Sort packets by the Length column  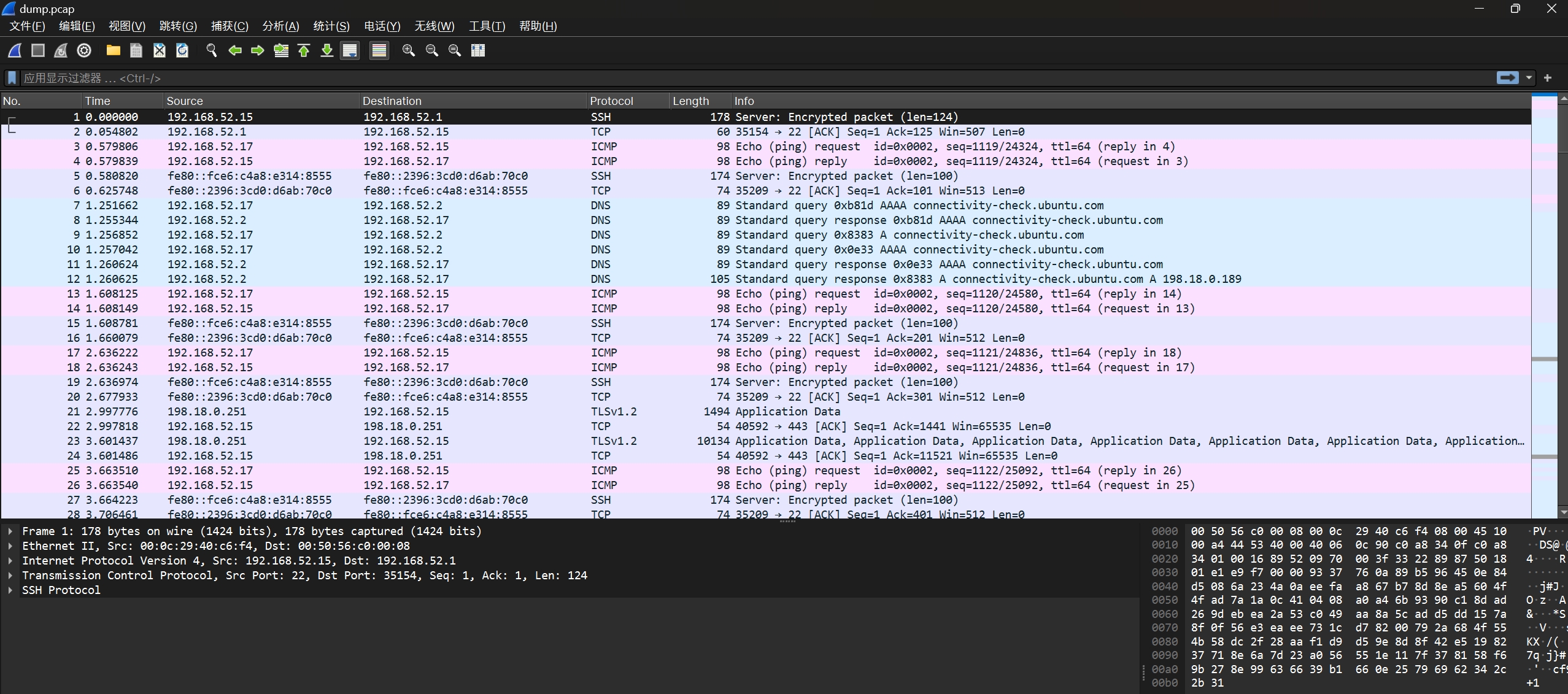pyautogui.click(x=700, y=101)
